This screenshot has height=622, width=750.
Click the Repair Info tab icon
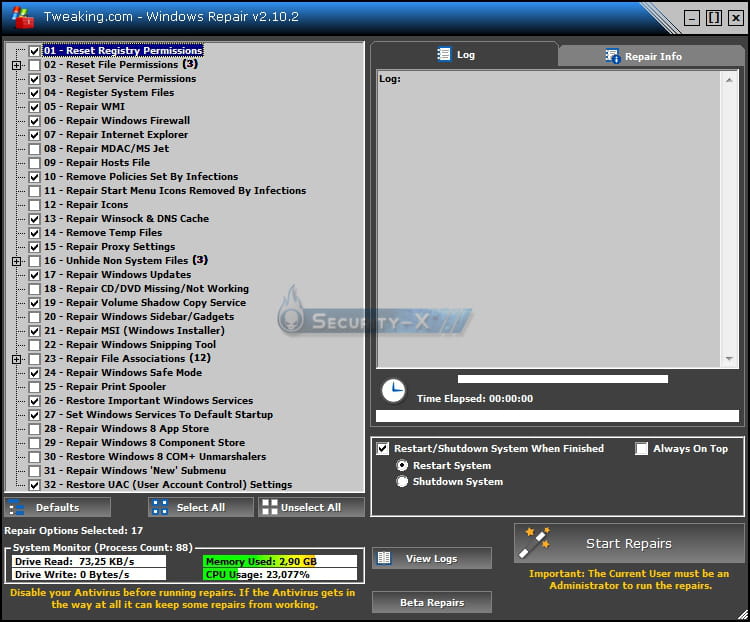(x=612, y=56)
